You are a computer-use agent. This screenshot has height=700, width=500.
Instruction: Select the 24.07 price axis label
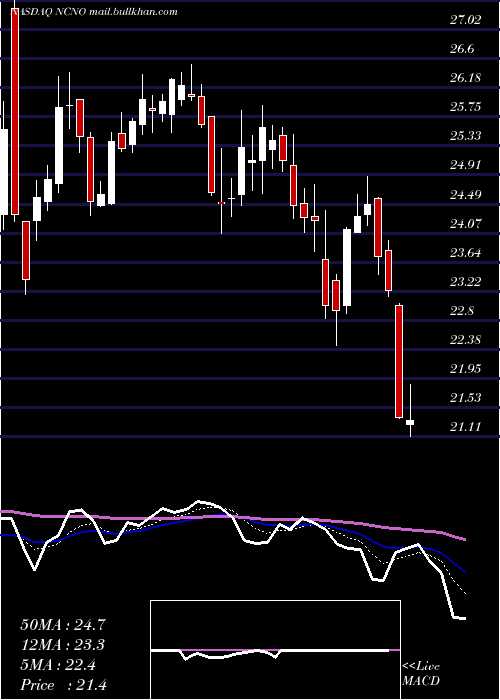coord(466,224)
